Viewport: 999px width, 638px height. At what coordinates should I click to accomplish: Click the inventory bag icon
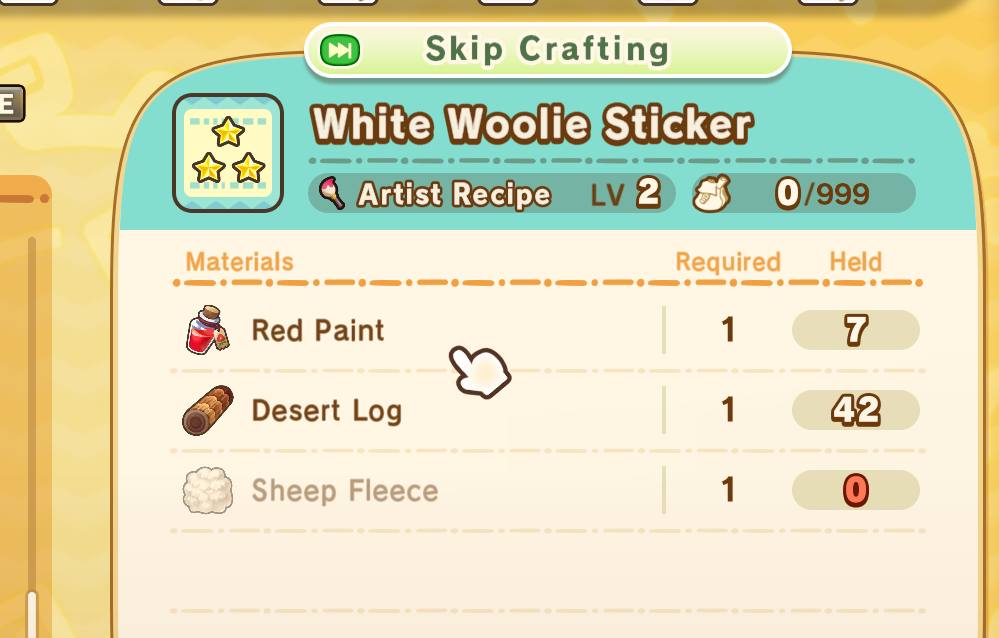click(x=712, y=194)
